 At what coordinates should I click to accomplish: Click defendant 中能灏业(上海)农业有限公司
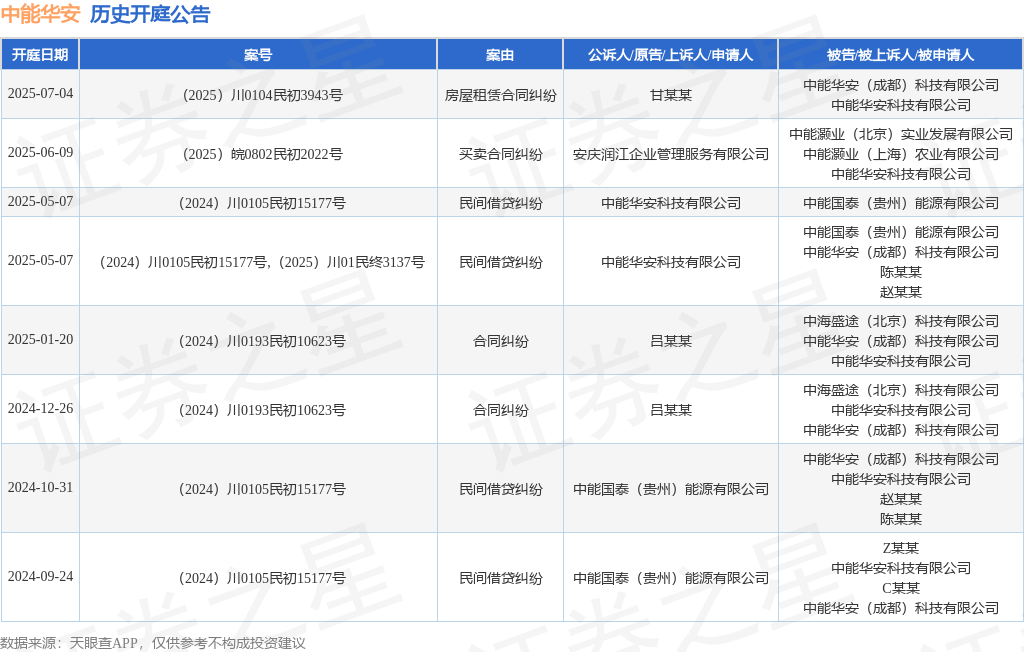[x=901, y=154]
